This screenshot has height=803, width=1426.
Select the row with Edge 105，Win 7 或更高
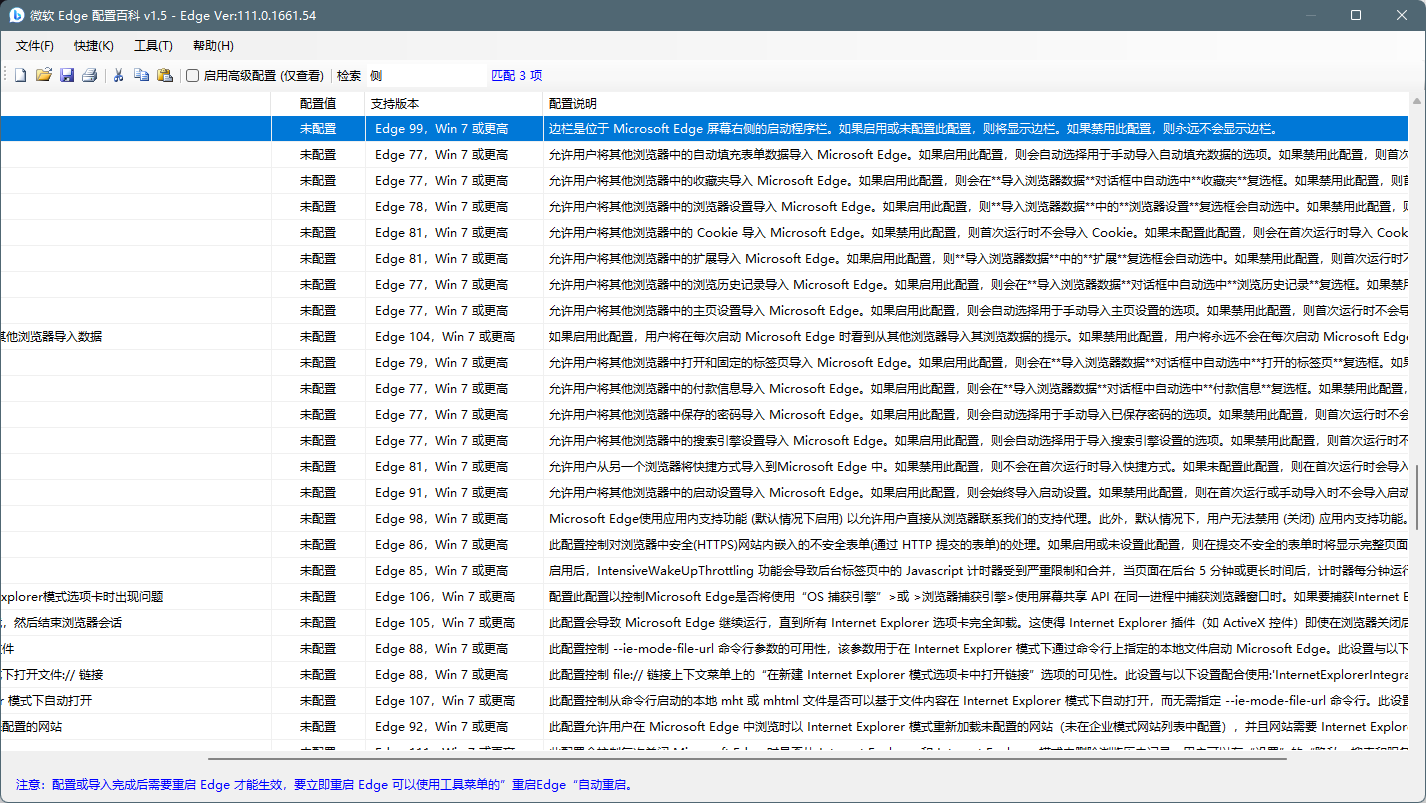pyautogui.click(x=704, y=623)
